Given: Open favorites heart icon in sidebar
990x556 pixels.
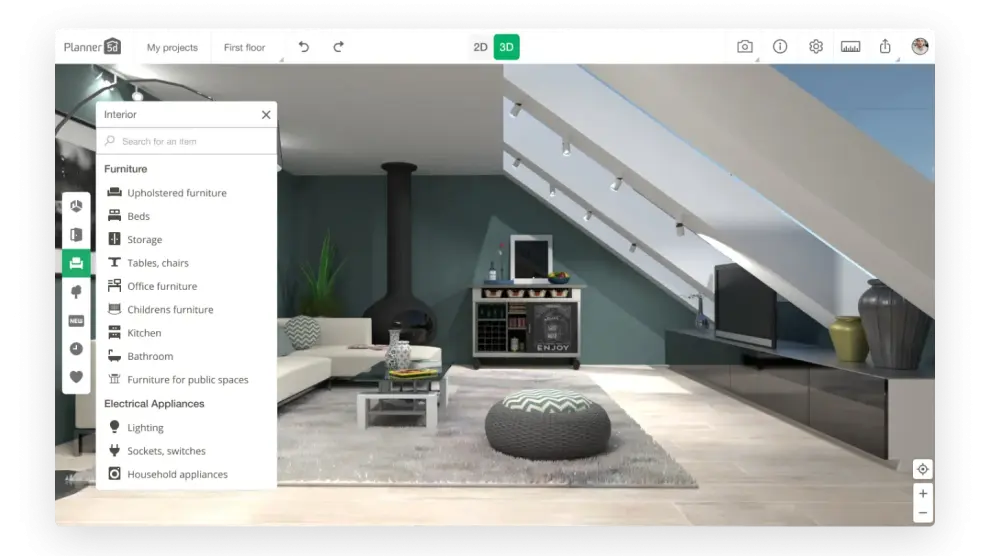Looking at the screenshot, I should [76, 378].
